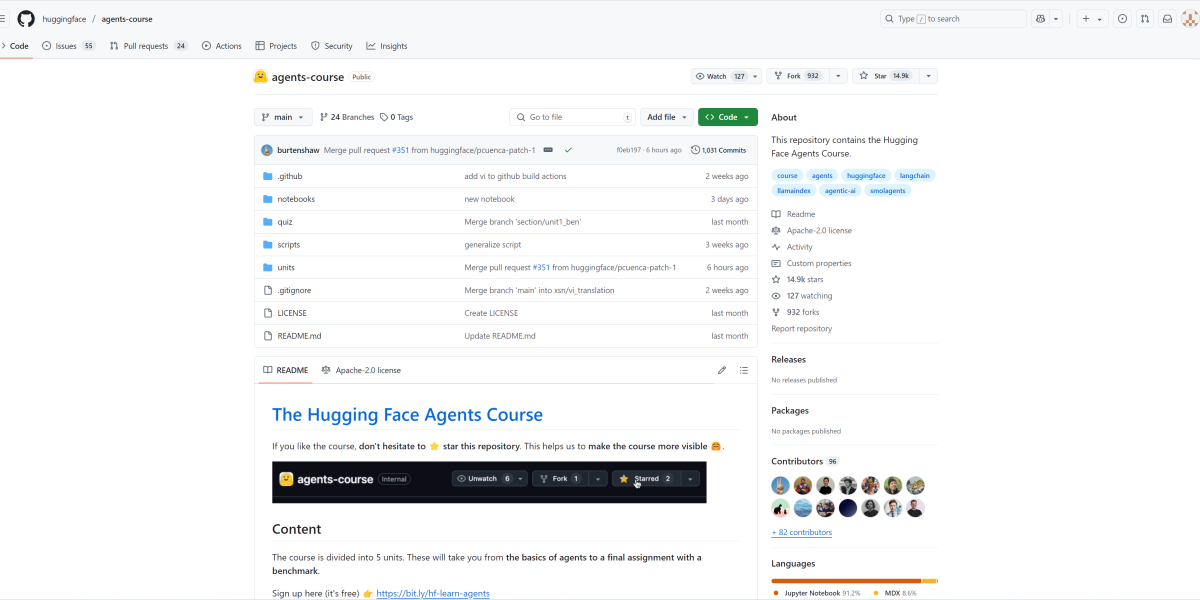Click the languages color bar

coord(854,581)
